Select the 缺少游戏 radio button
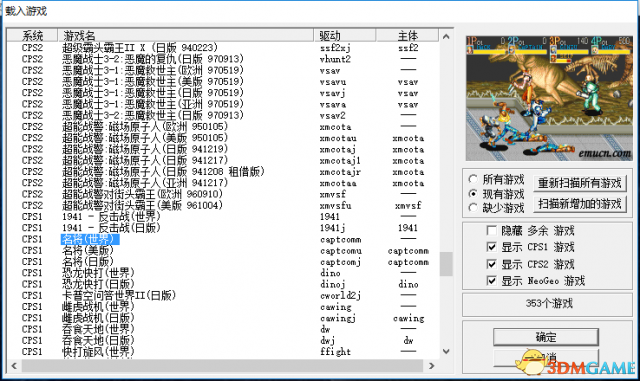The image size is (640, 381). 473,208
